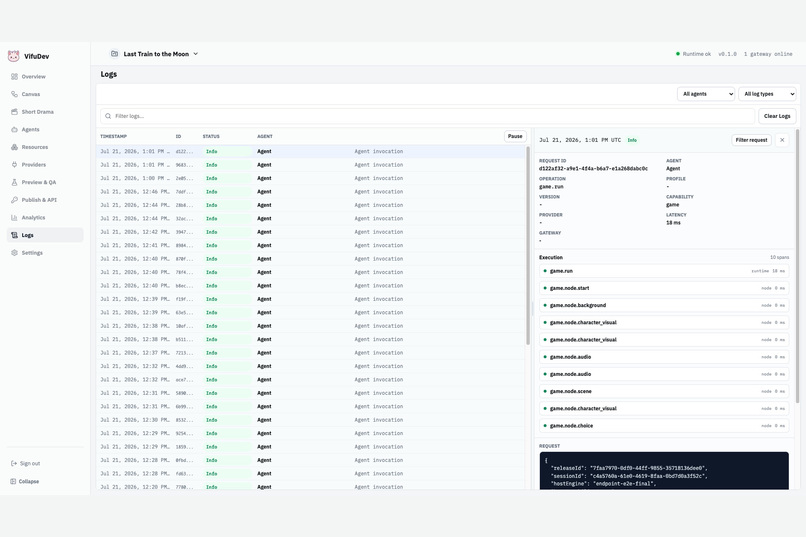806x537 pixels.
Task: Click the STATUS column header
Action: 211,136
